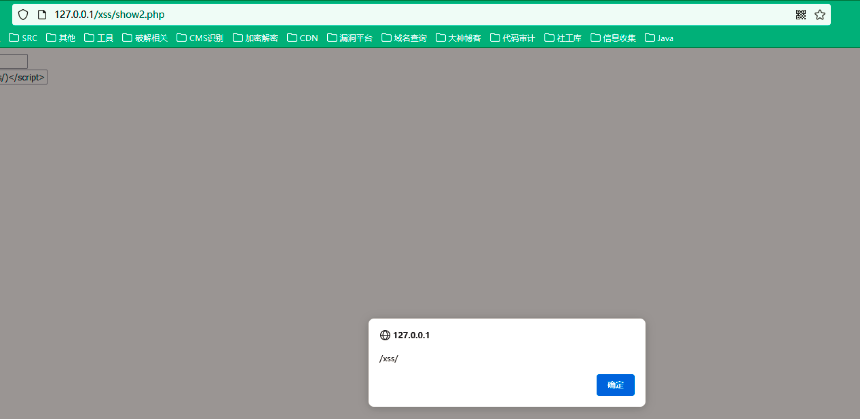Open the 大神博客 bookmark folder
Screen dimensions: 860x419
[459, 38]
